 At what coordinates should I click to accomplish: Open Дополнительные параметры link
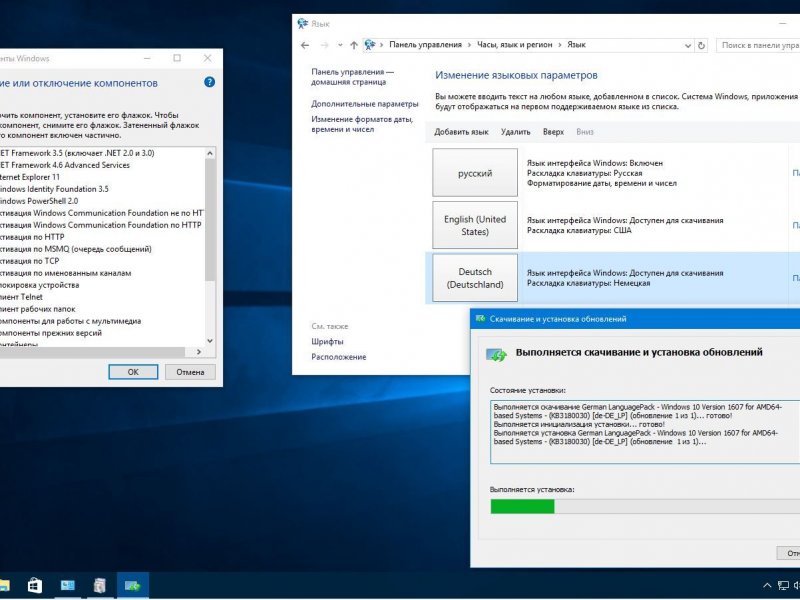click(x=365, y=104)
